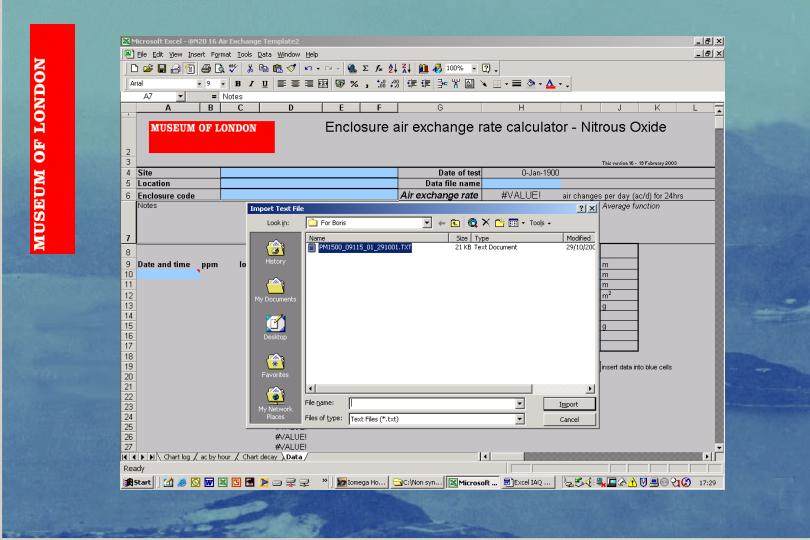The height and width of the screenshot is (540, 810).
Task: Align cell text left
Action: pos(282,84)
